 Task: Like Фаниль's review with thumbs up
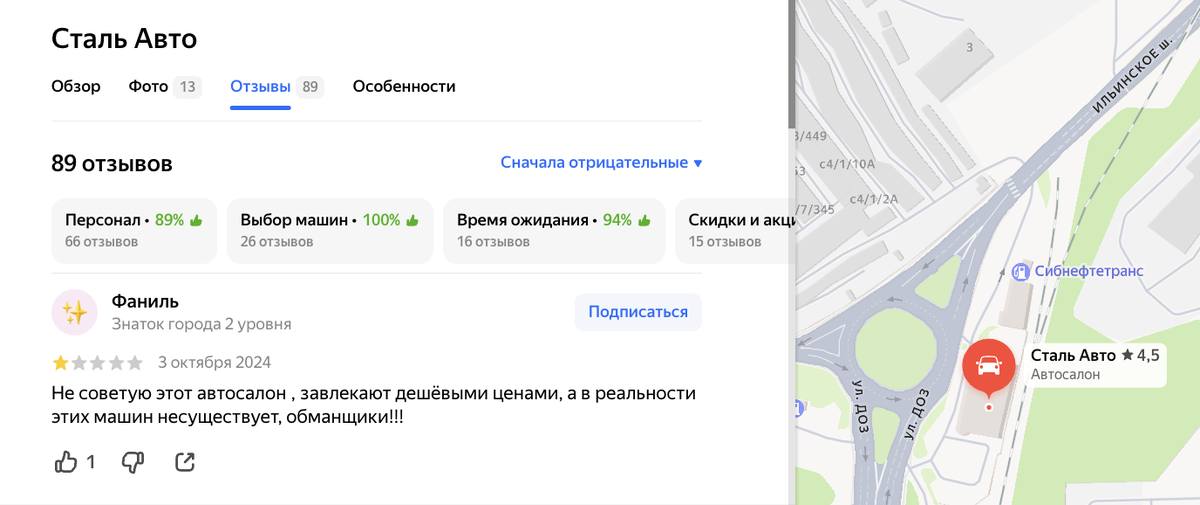66,462
